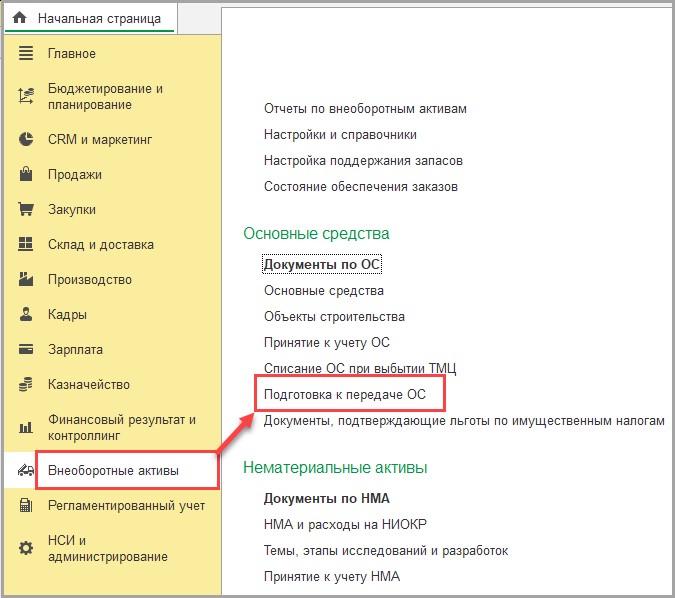
Task: Open Финансовый результат и контроллинг section
Action: (x=122, y=428)
